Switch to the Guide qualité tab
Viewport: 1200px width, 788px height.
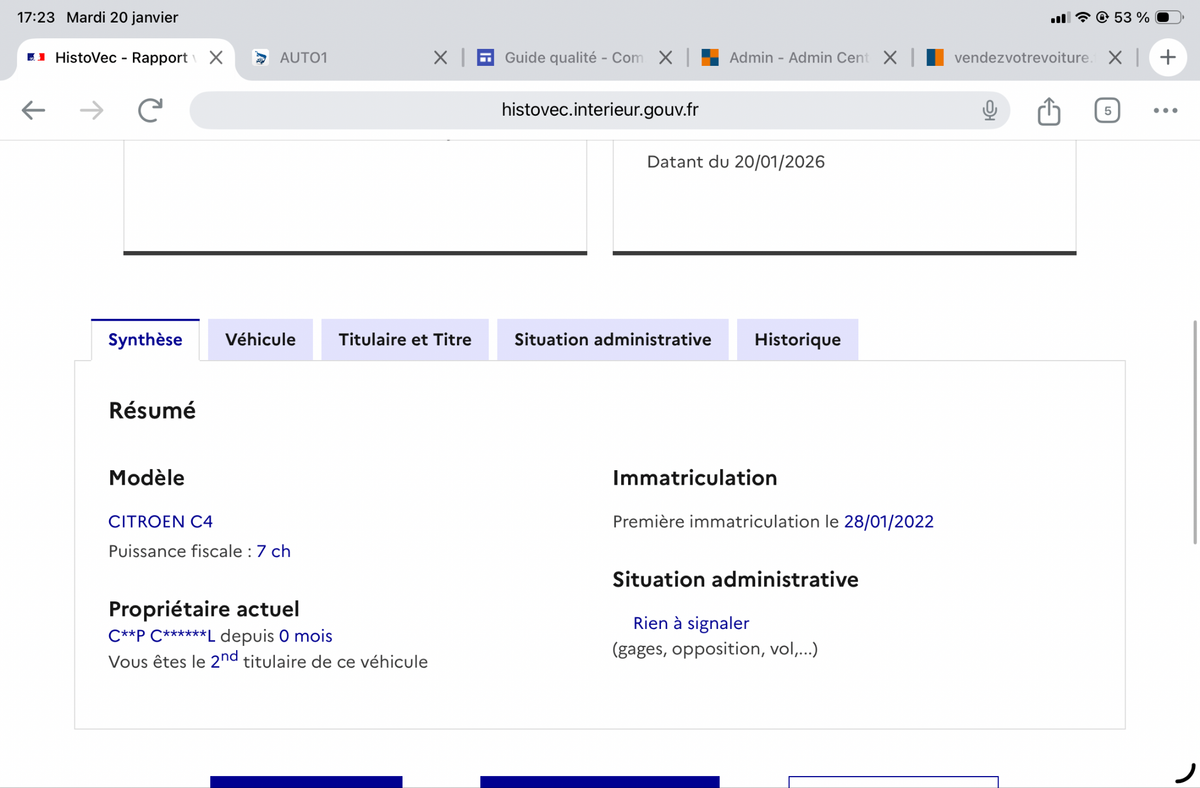565,57
